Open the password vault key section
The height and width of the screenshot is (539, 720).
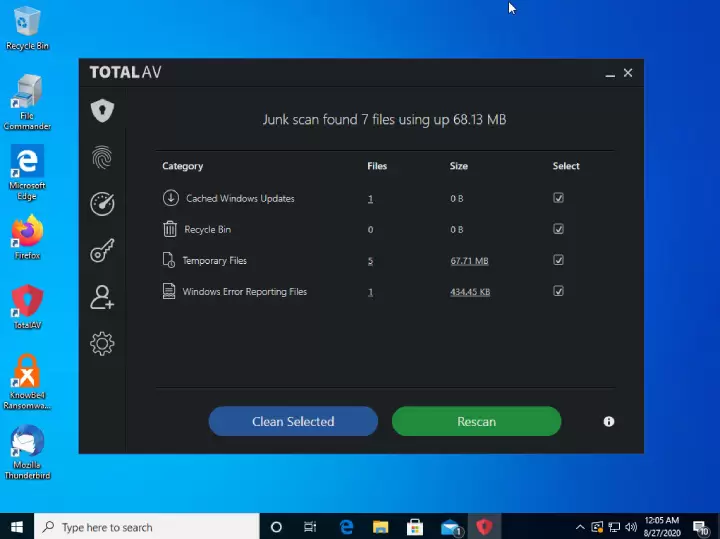pyautogui.click(x=102, y=251)
